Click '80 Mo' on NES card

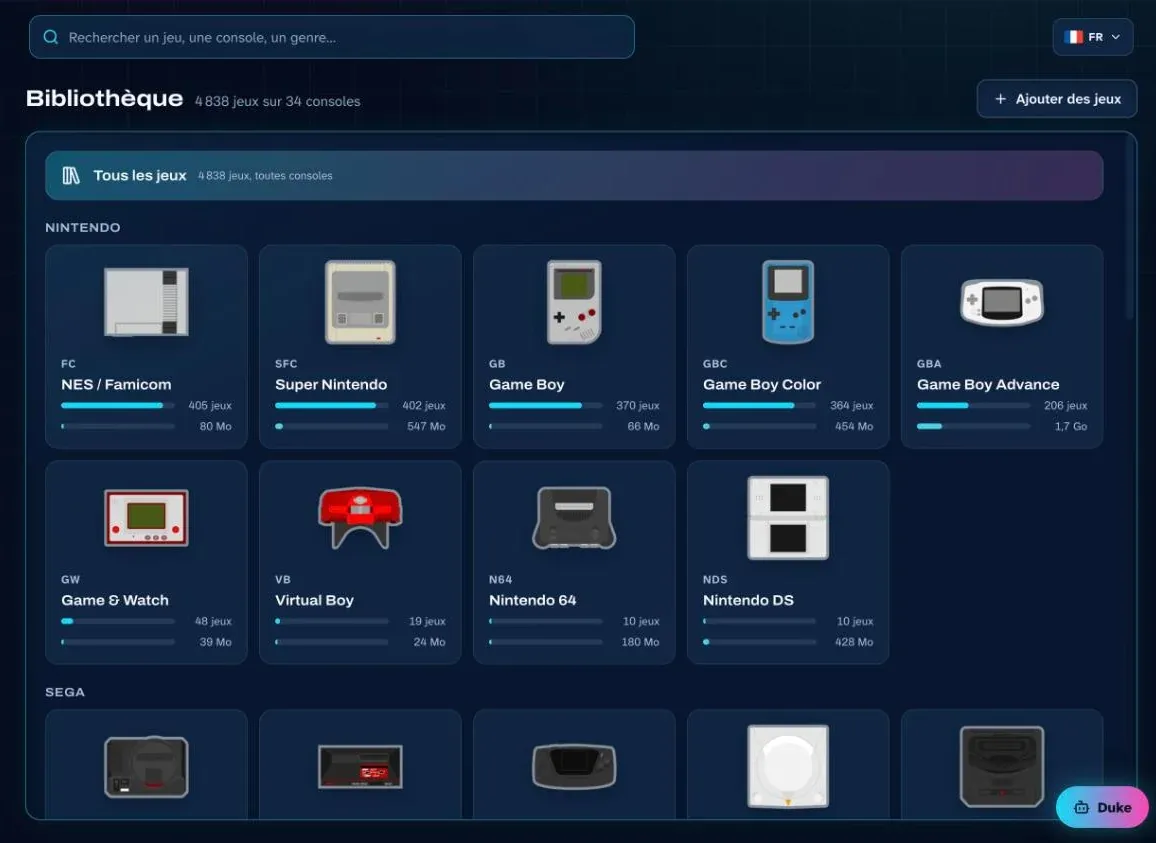click(x=215, y=426)
